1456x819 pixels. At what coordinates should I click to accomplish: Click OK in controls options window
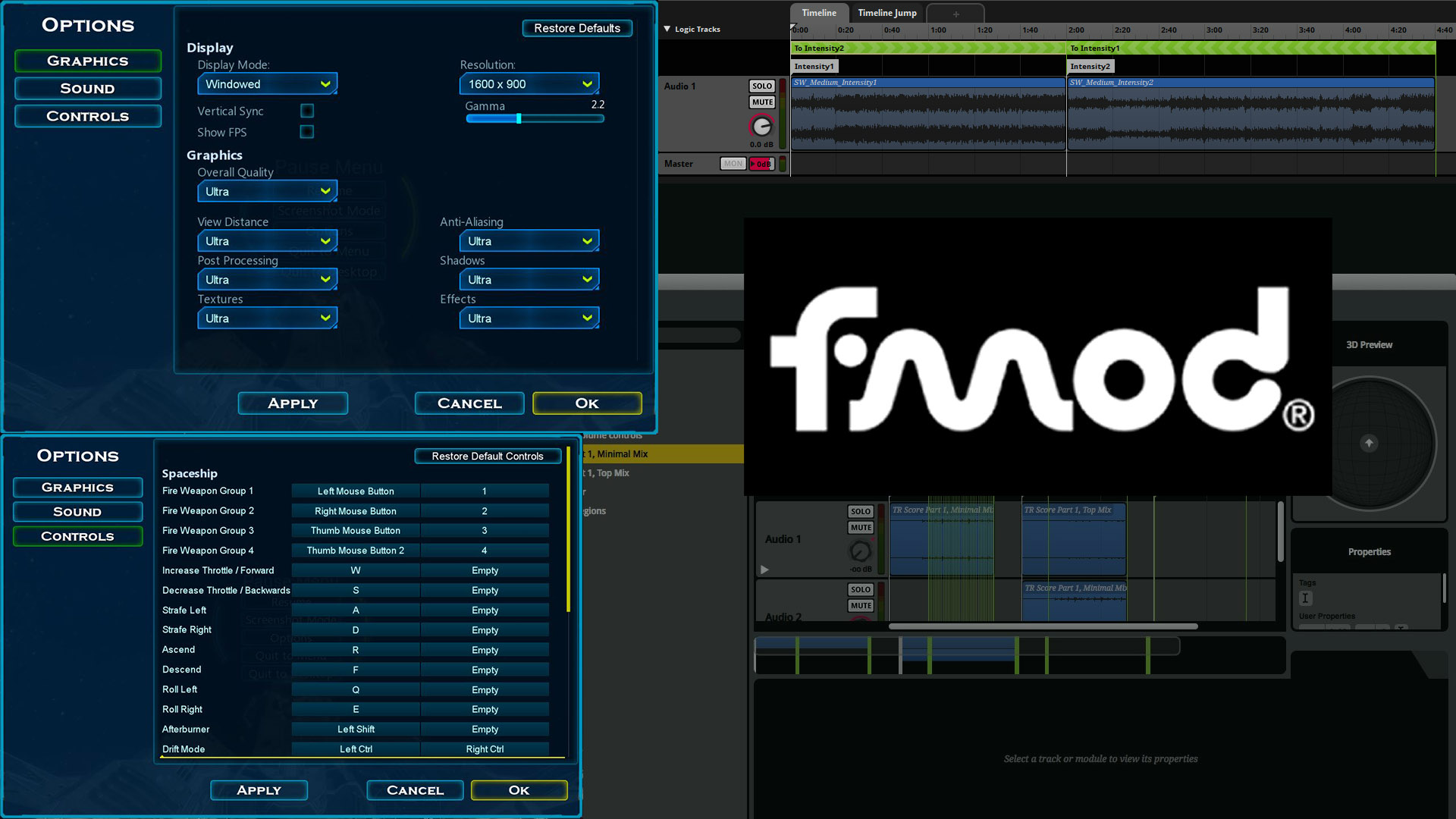pyautogui.click(x=519, y=790)
